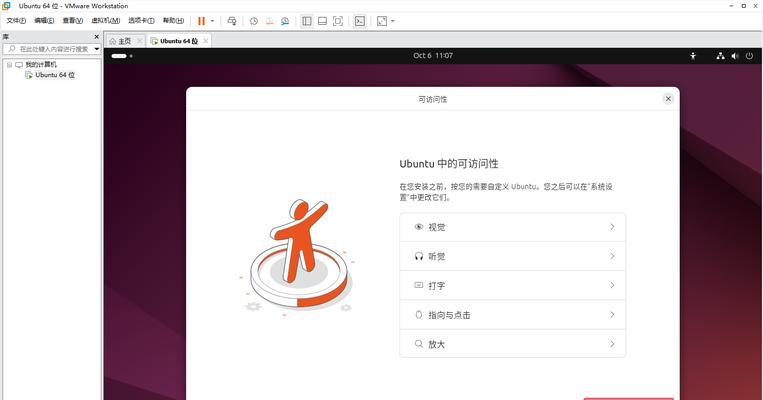Open the 编辑(E) menu
The height and width of the screenshot is (400, 763).
[x=44, y=20]
